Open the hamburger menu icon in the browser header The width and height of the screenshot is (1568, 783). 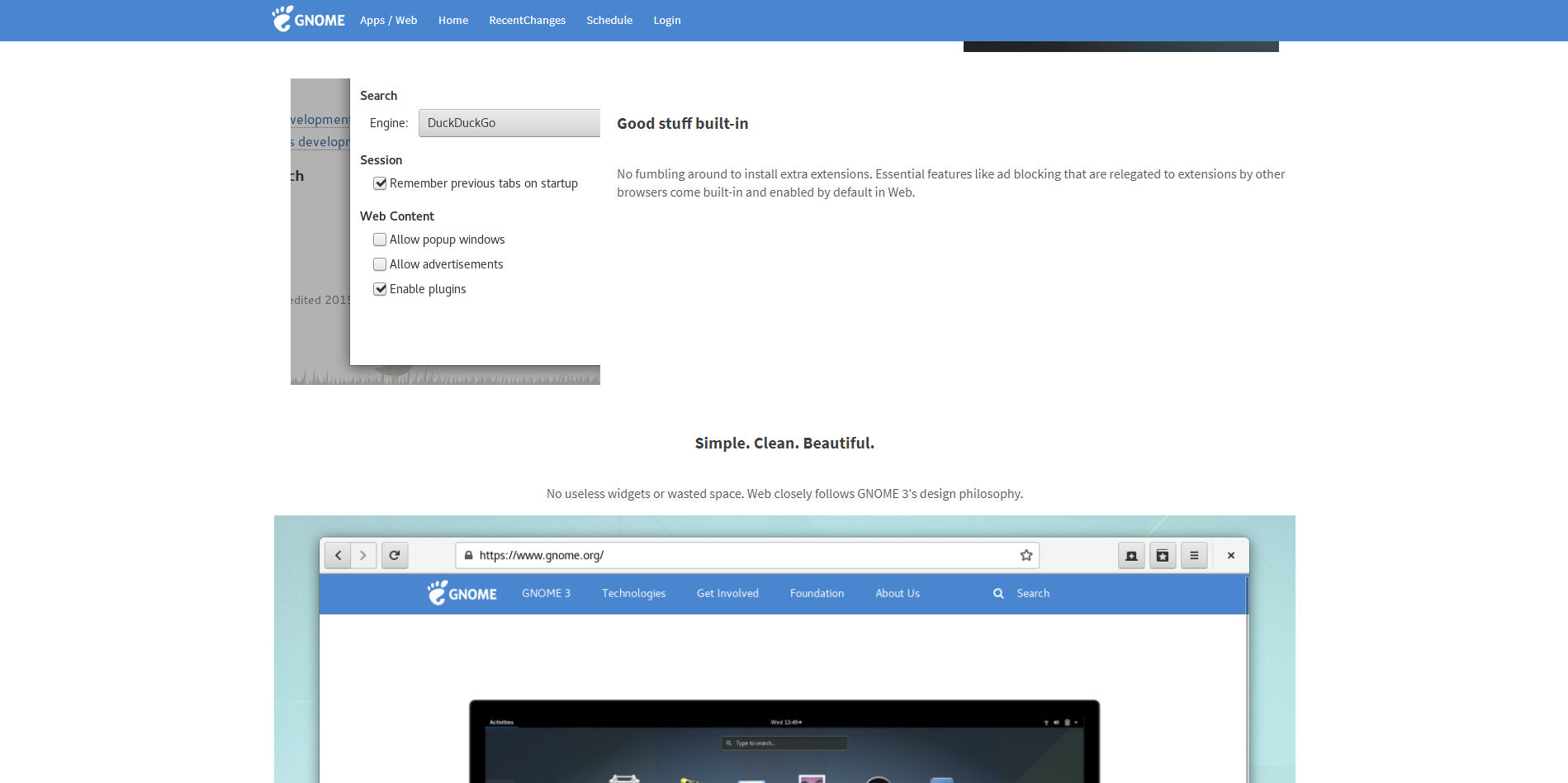(1194, 556)
